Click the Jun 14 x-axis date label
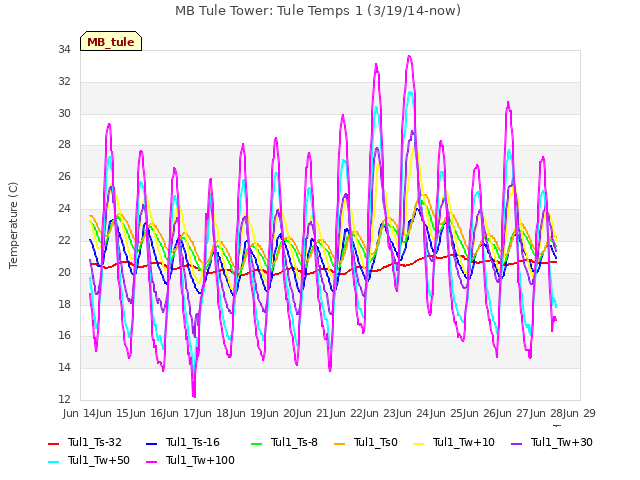The image size is (640, 480). [80, 413]
